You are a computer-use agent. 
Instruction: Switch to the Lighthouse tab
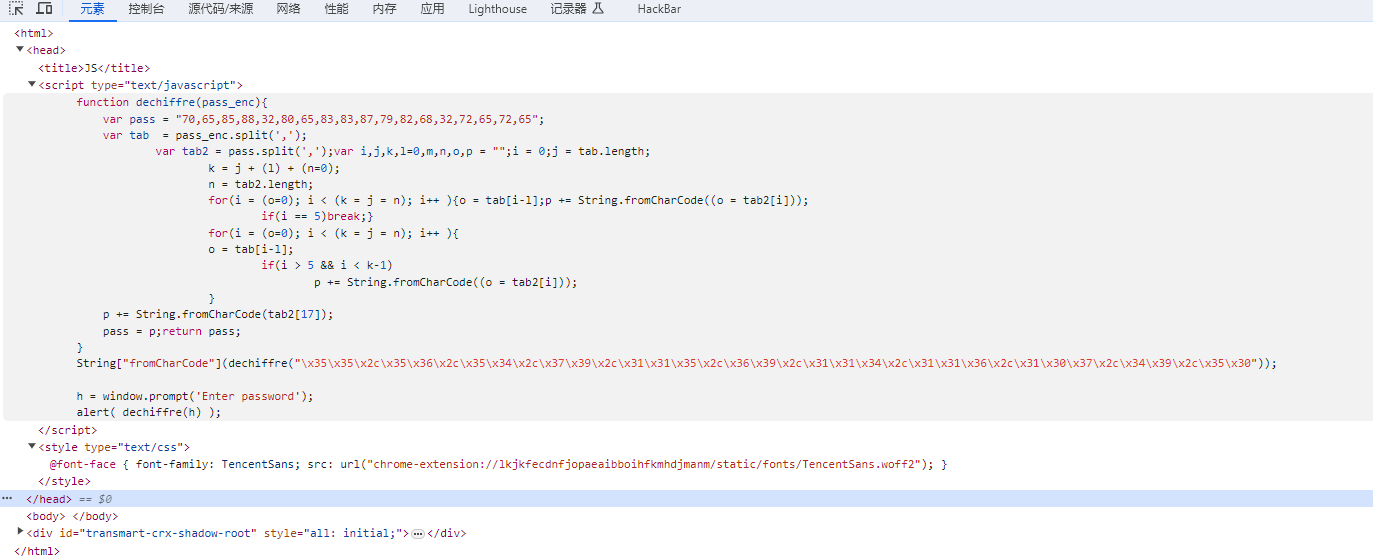click(497, 9)
